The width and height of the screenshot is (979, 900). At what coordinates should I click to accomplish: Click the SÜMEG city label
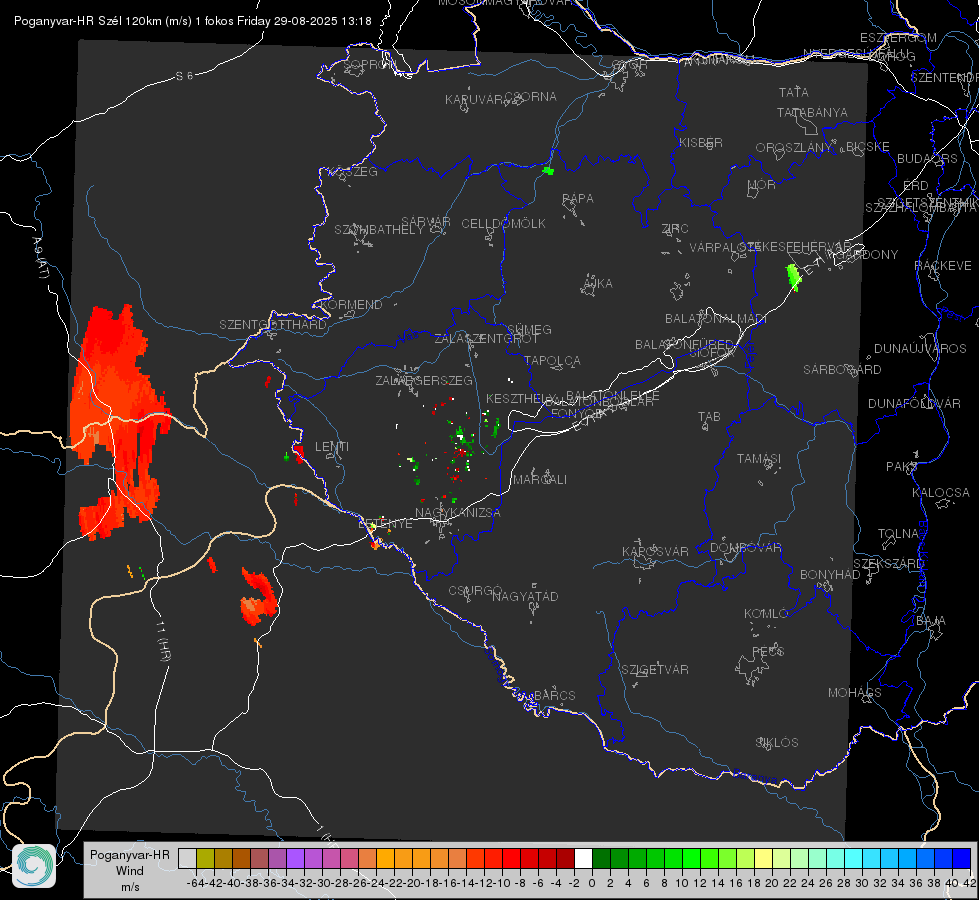[529, 329]
